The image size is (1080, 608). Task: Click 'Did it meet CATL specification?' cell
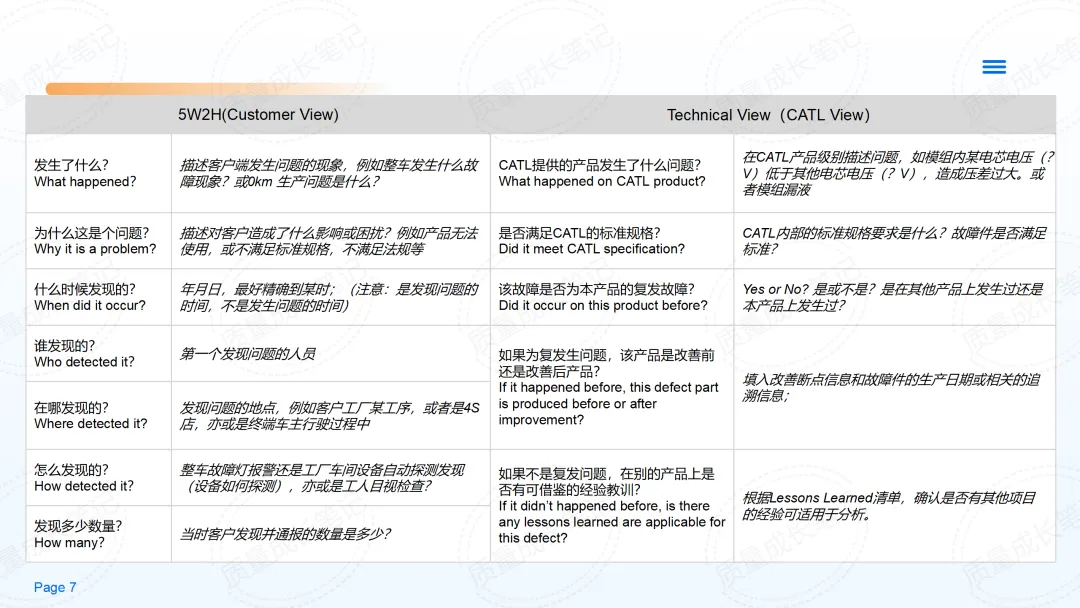[x=612, y=241]
